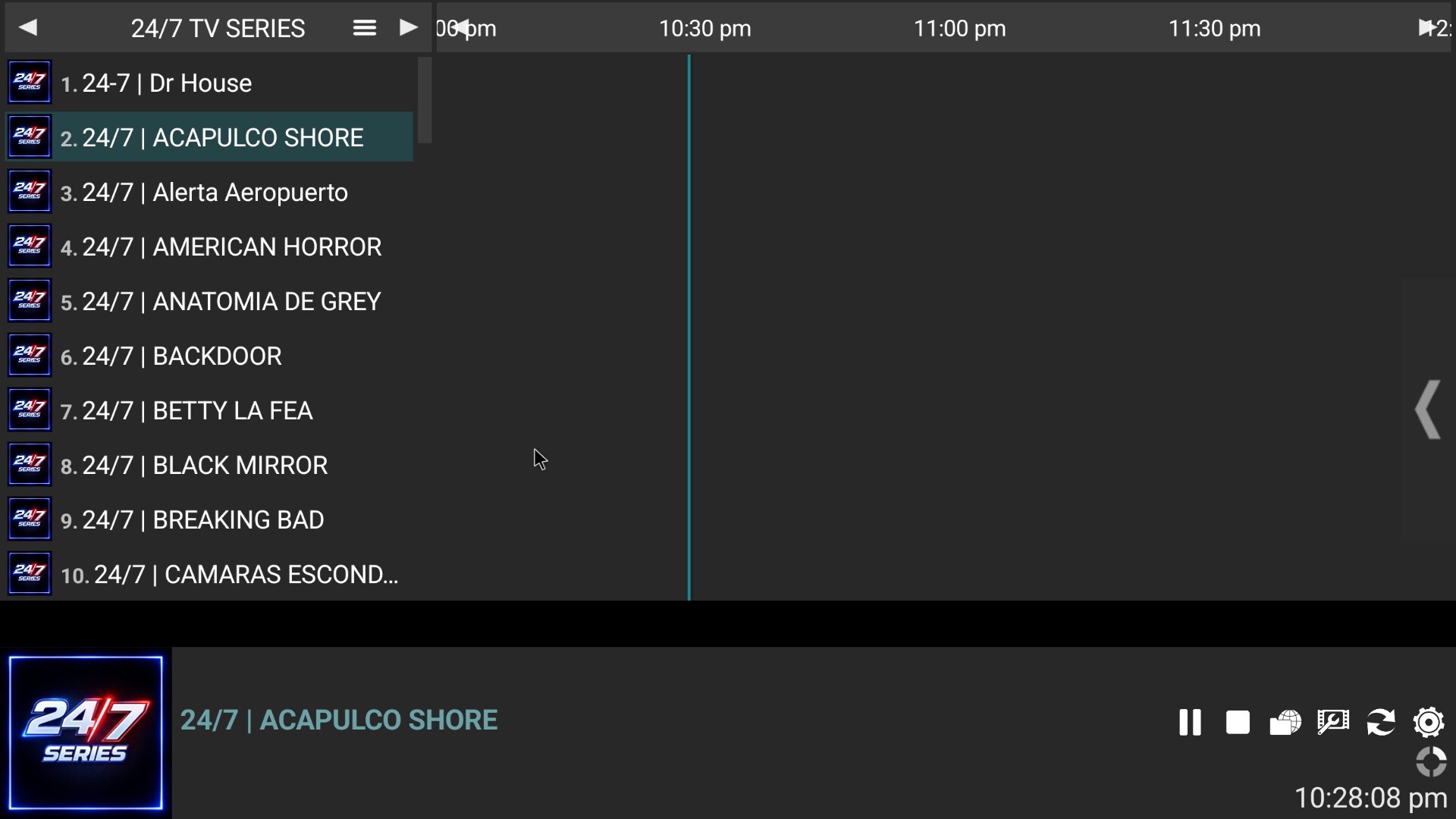The image size is (1456, 819).
Task: Select channel 6 24/7 | BACKDOOR
Action: pyautogui.click(x=209, y=356)
